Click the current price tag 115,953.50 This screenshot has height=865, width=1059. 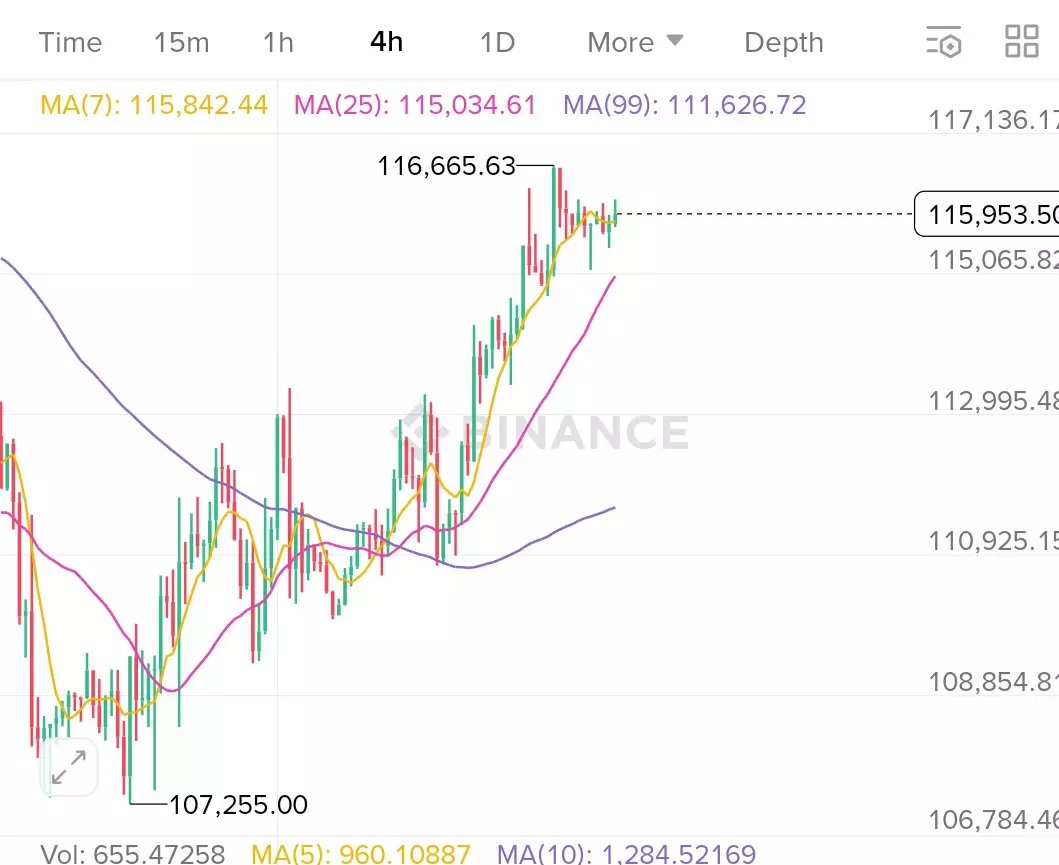[x=988, y=215]
